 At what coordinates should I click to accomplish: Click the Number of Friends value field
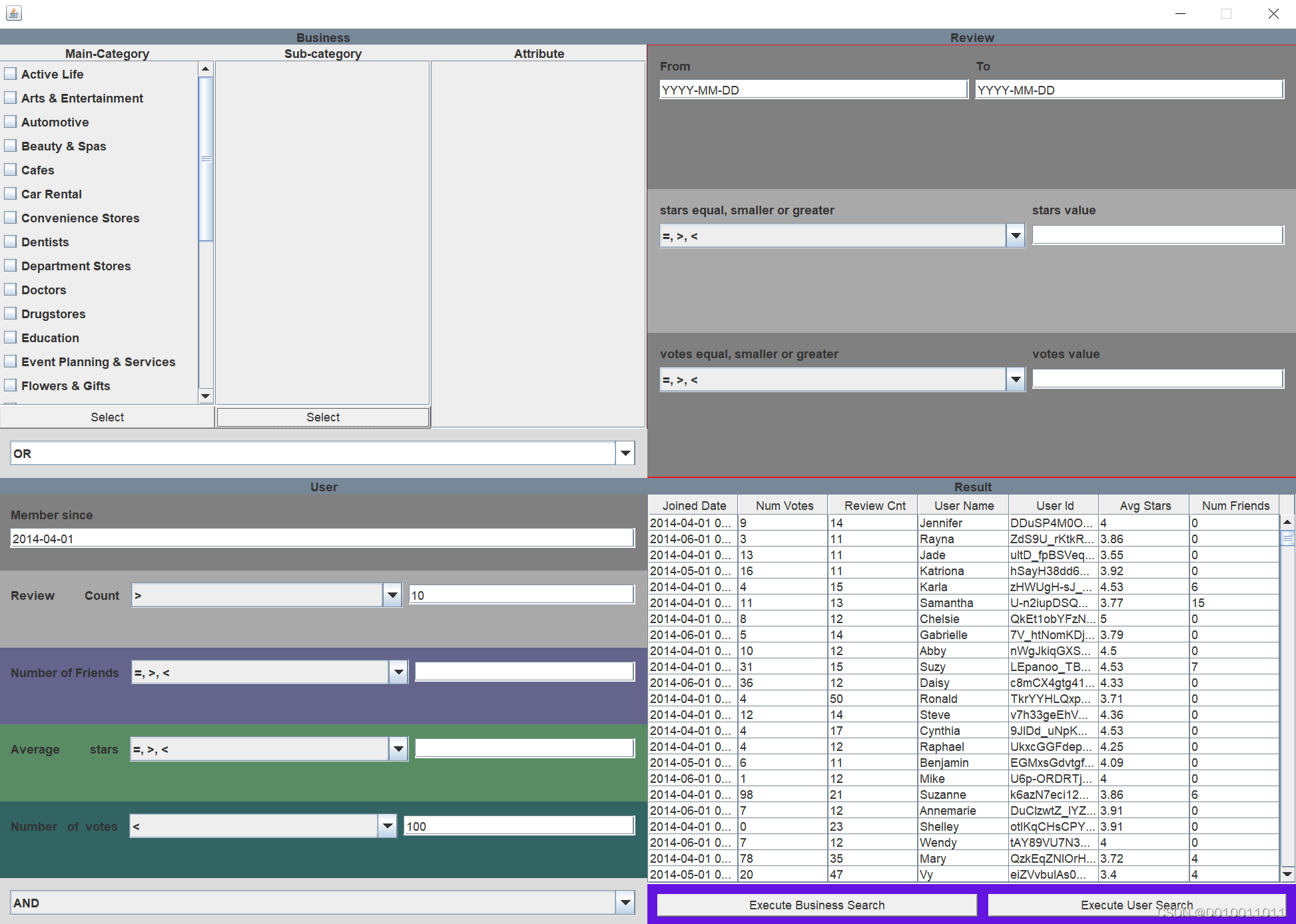525,672
